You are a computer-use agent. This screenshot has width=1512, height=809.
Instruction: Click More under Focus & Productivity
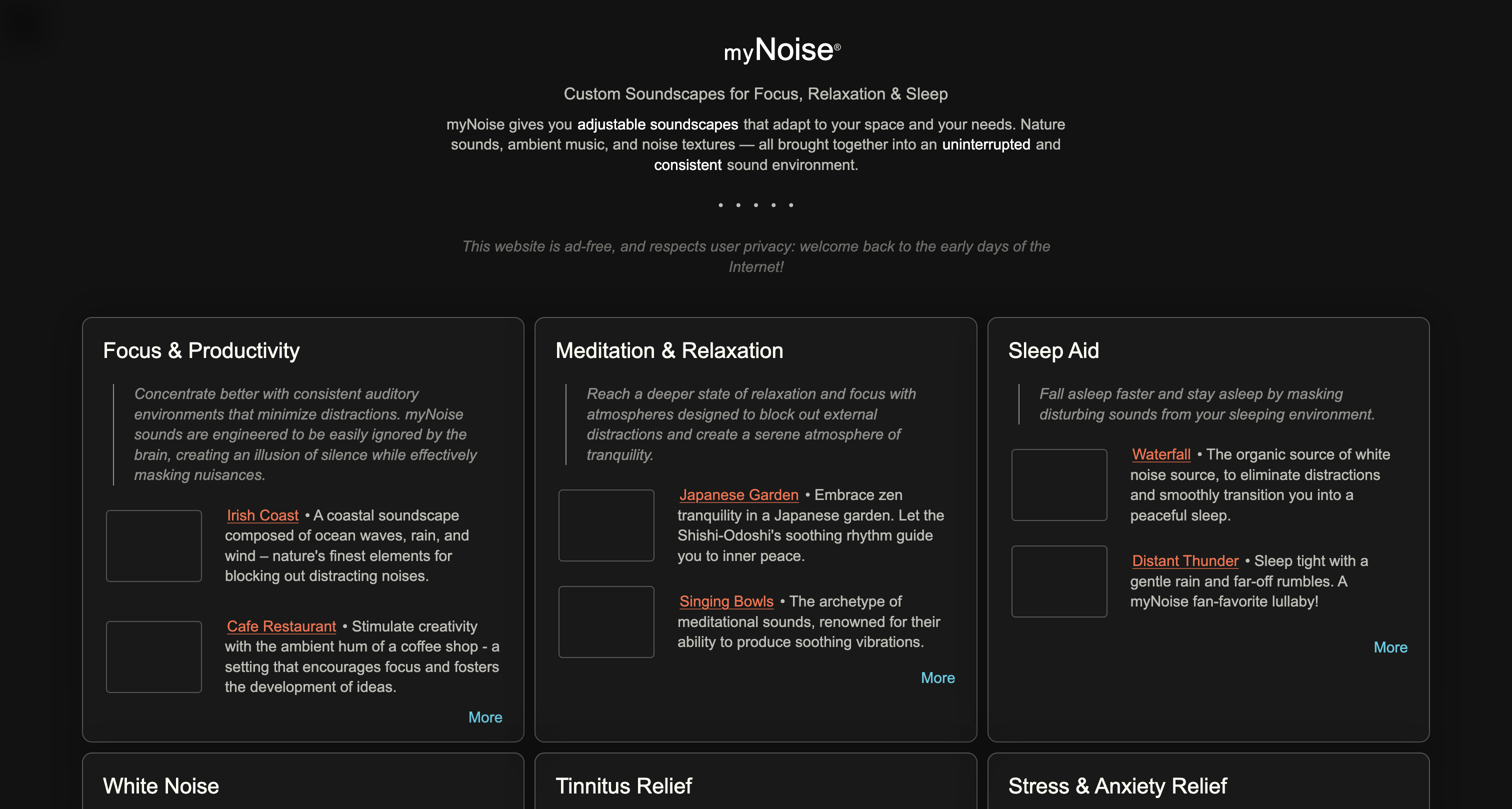click(485, 717)
